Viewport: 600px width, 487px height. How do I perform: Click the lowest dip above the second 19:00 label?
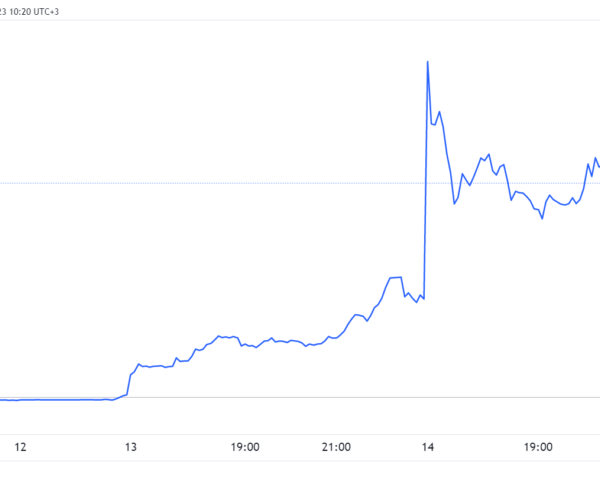click(542, 218)
